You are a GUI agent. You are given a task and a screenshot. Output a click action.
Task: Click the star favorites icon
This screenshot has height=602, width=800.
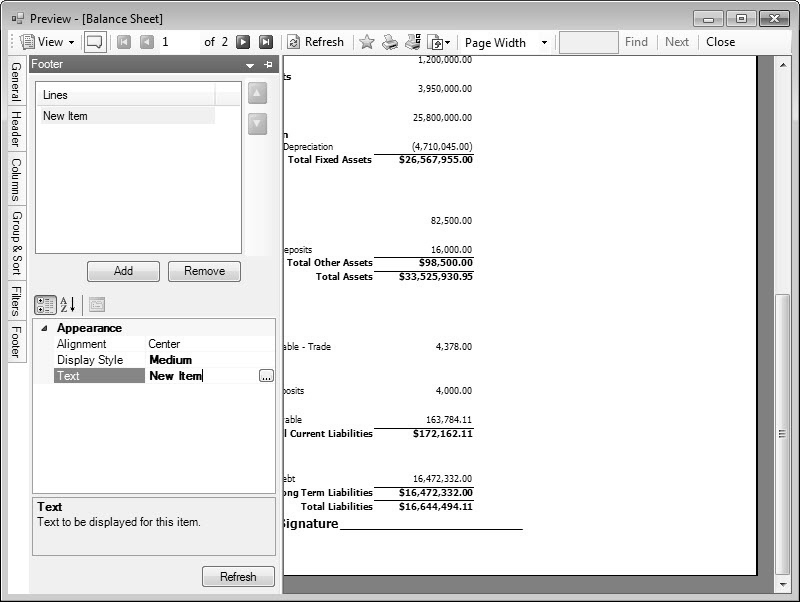[x=366, y=42]
